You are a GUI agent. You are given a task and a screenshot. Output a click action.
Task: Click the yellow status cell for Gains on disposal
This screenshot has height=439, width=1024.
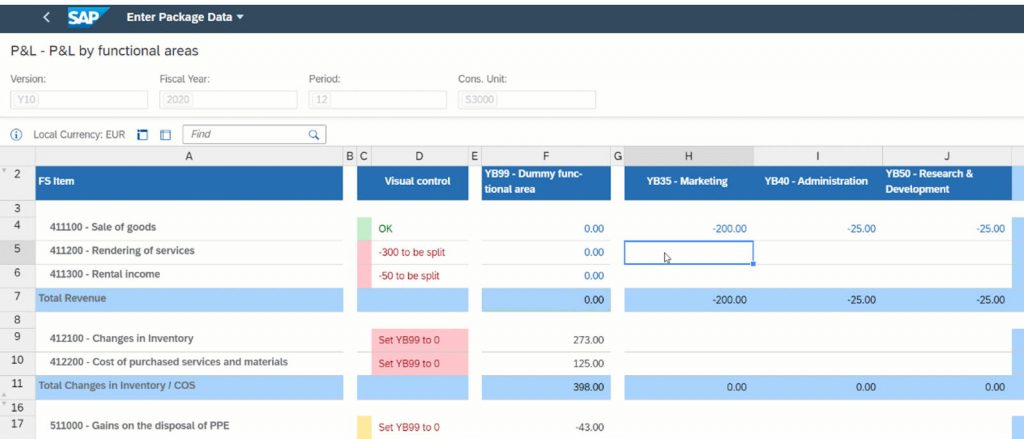[364, 428]
